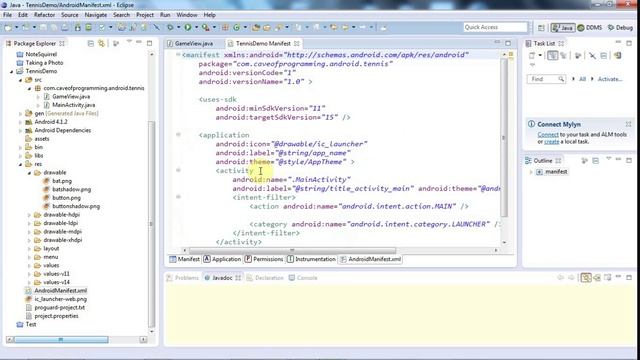Click the All working set link
640x360 pixels.
click(582, 79)
